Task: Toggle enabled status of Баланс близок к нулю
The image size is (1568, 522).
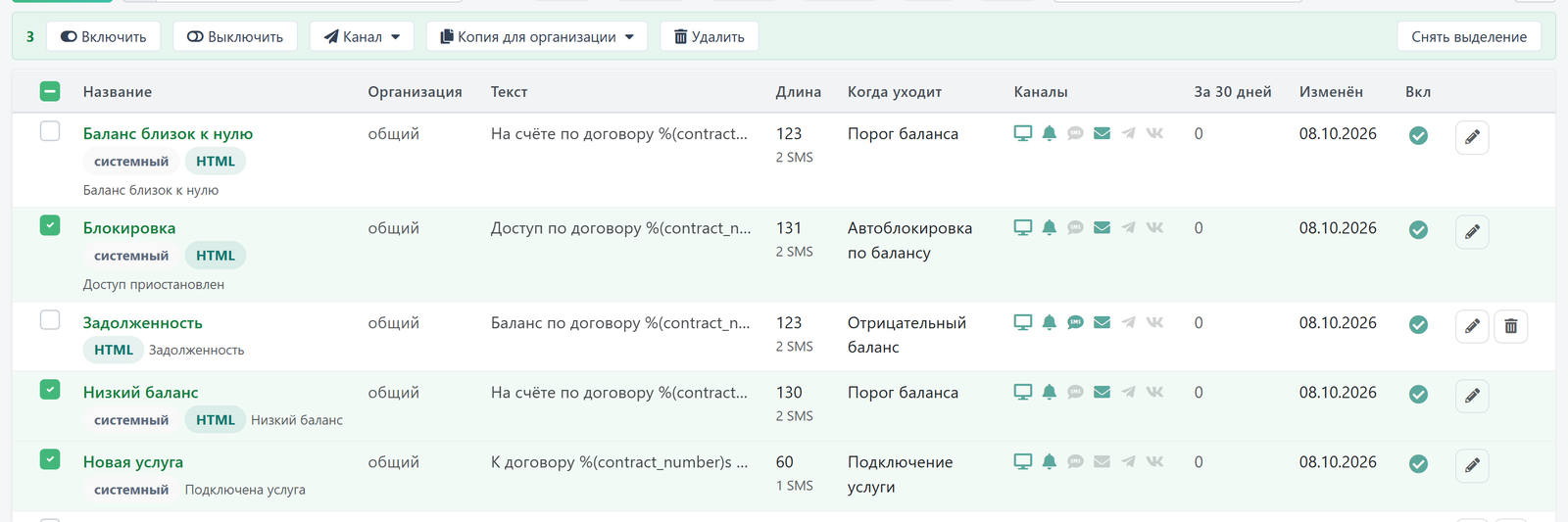Action: click(1418, 135)
